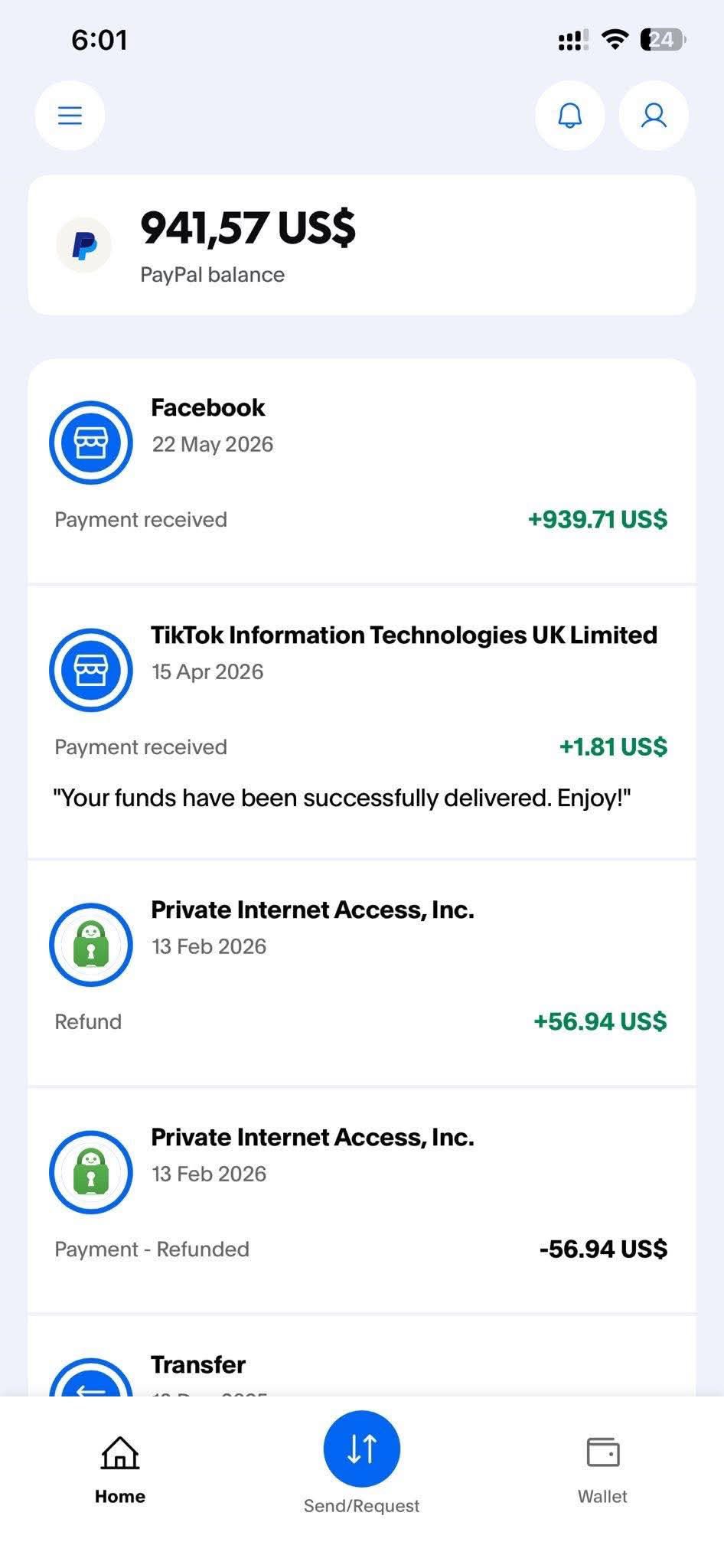The height and width of the screenshot is (1568, 724).
Task: Tap the battery indicator in status bar
Action: coord(664,39)
